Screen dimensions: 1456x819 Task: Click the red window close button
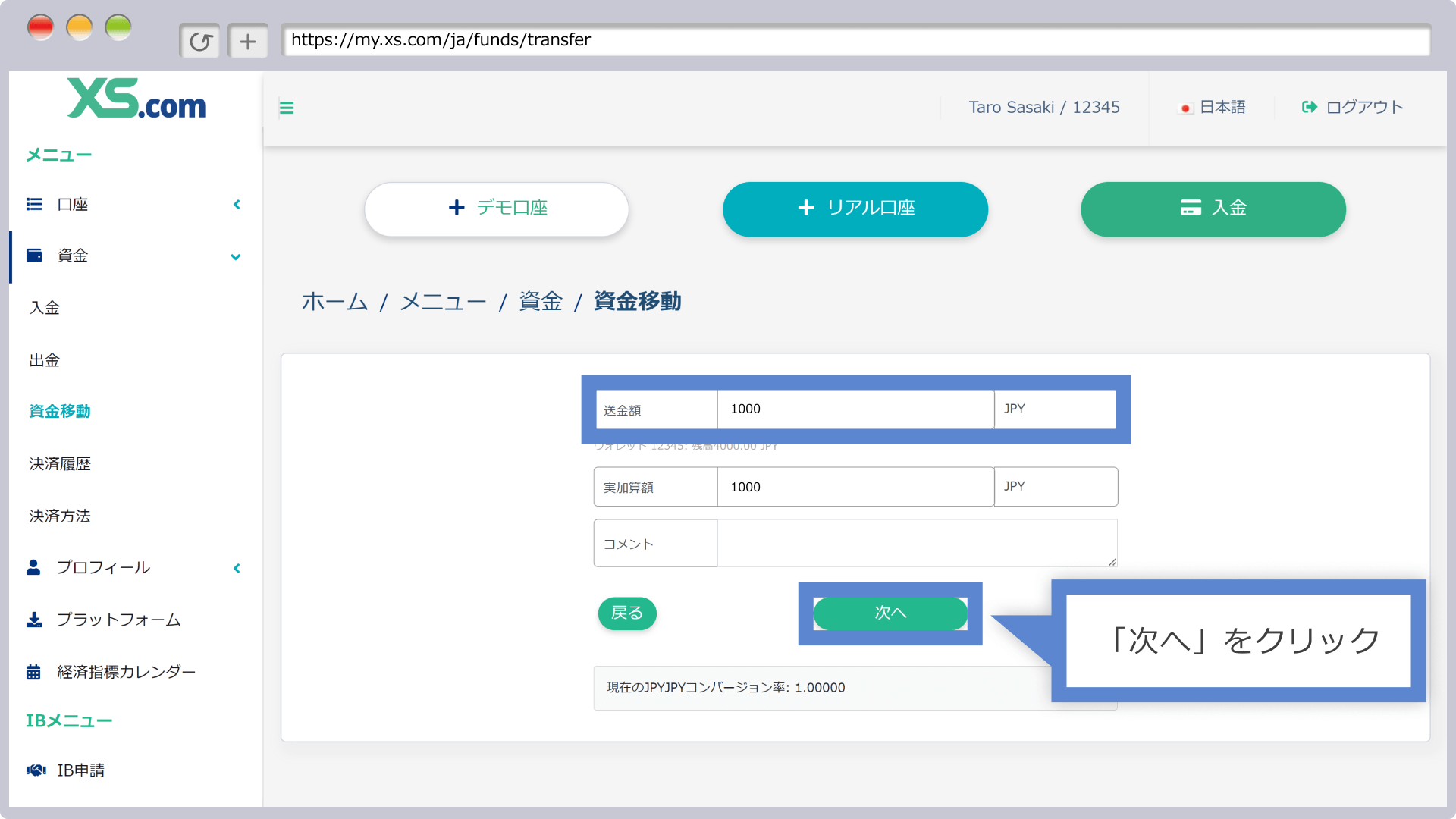(40, 27)
